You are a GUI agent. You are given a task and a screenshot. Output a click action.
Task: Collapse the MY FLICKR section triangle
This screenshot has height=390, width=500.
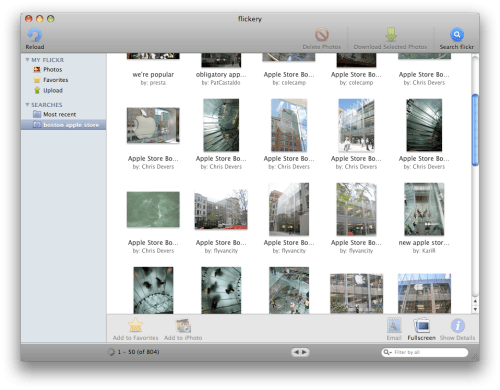[27, 60]
